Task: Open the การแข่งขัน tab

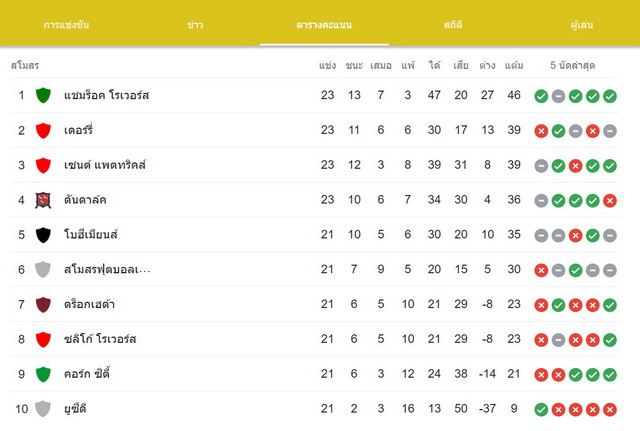Action: tap(66, 24)
